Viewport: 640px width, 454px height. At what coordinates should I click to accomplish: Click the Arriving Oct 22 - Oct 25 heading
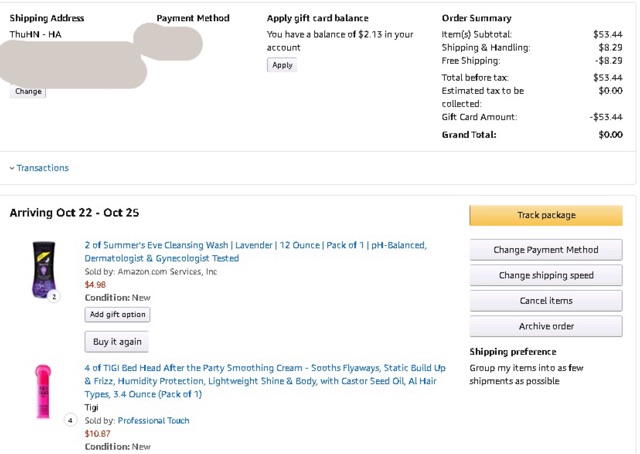pyautogui.click(x=74, y=213)
